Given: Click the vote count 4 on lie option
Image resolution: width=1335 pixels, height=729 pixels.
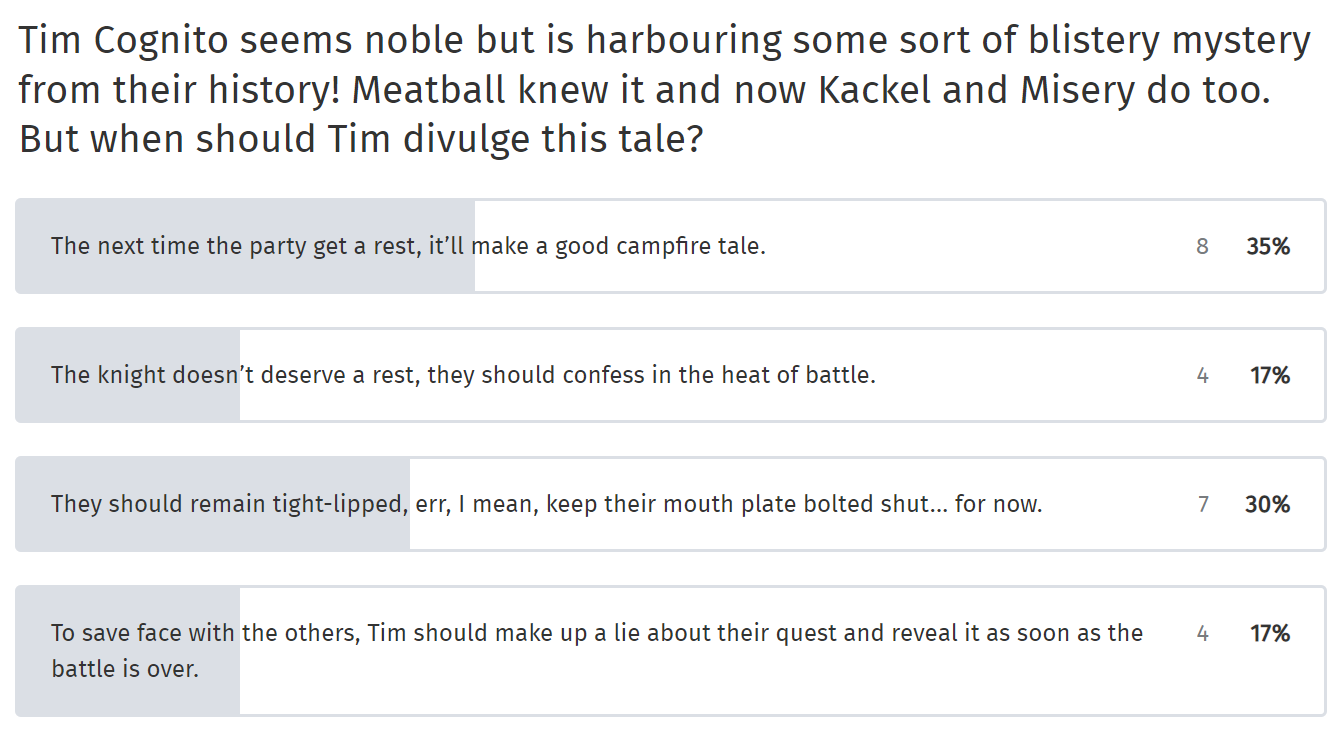Looking at the screenshot, I should coord(1203,633).
